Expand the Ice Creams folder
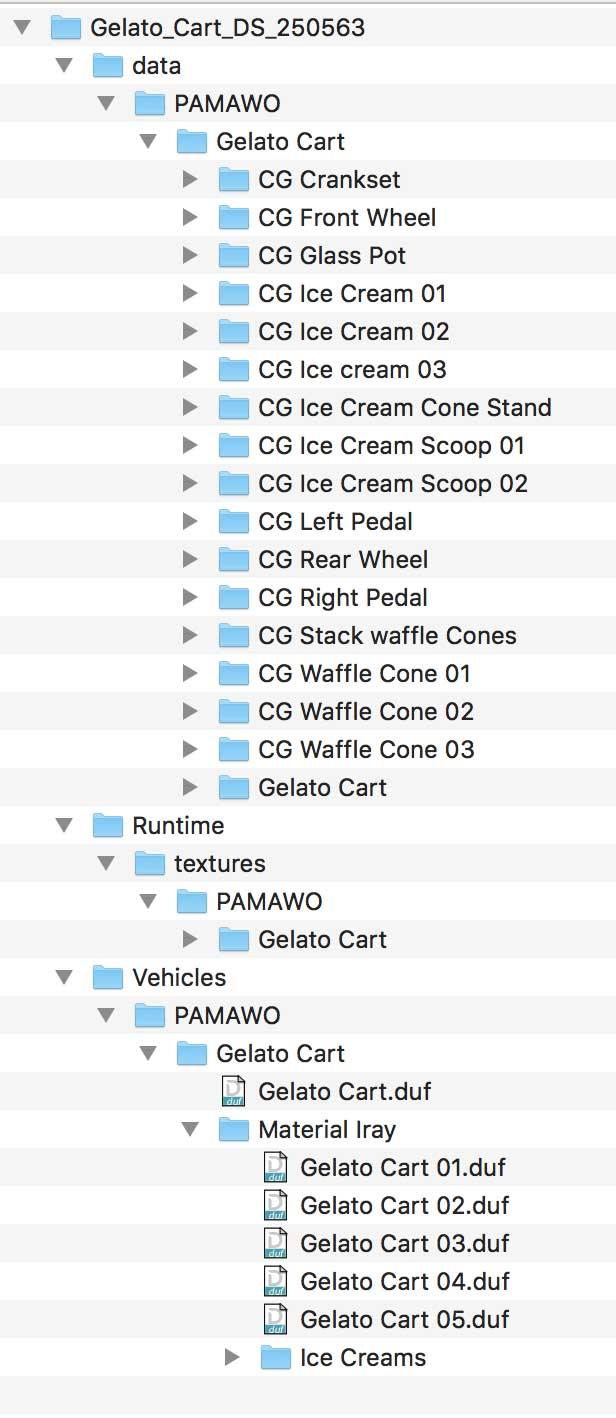 coord(232,1358)
